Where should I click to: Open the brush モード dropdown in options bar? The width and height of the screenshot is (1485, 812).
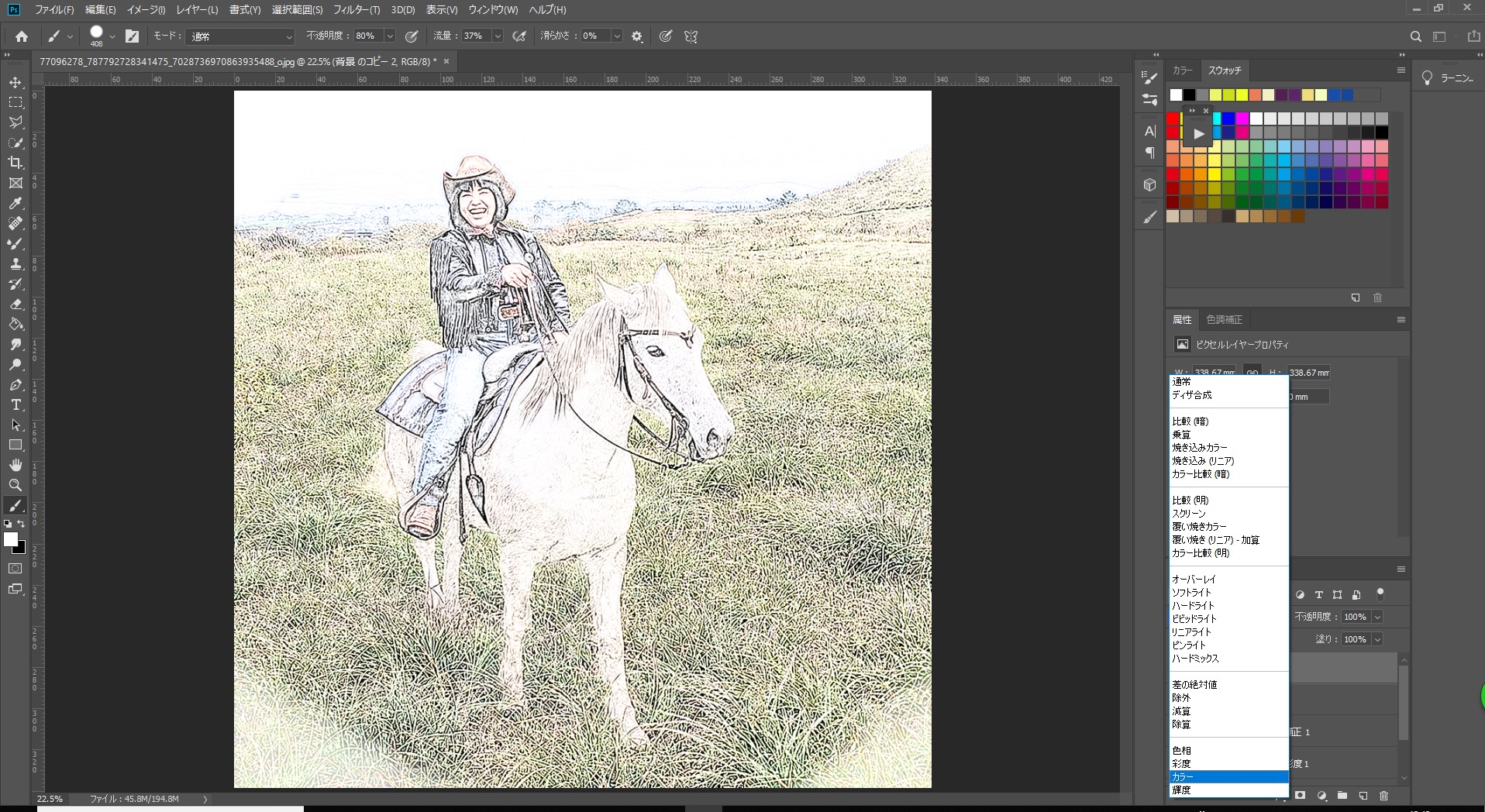coord(240,36)
